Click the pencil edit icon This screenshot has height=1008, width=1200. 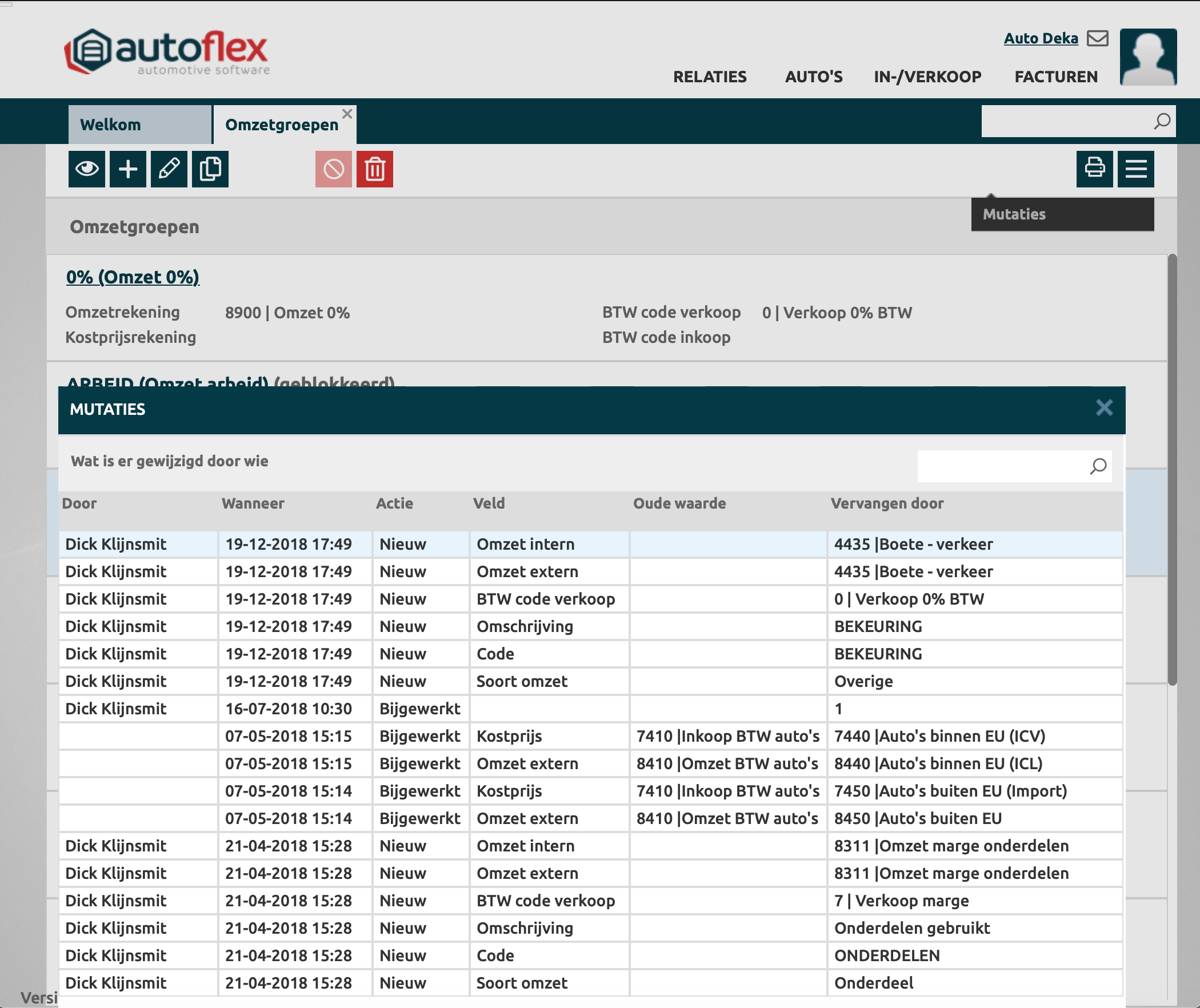169,169
